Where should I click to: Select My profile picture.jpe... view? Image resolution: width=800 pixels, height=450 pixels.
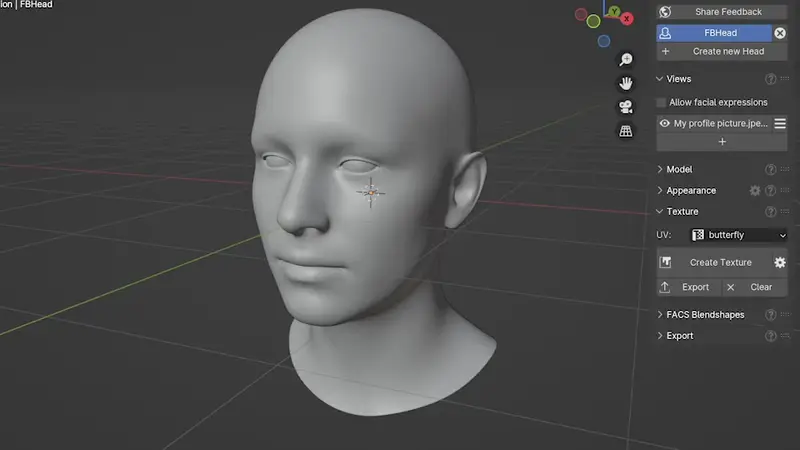720,123
